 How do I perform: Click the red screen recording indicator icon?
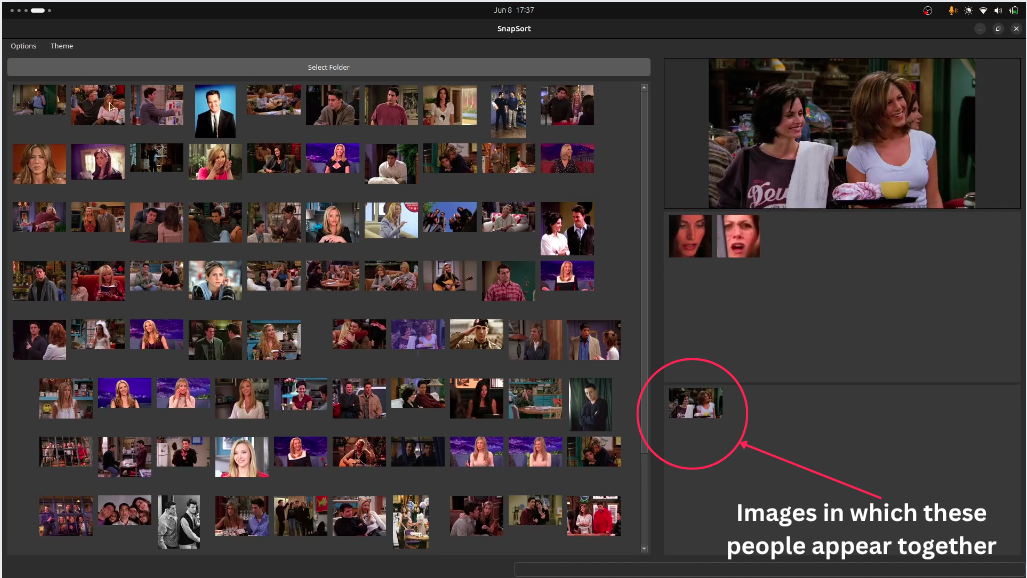coord(927,10)
